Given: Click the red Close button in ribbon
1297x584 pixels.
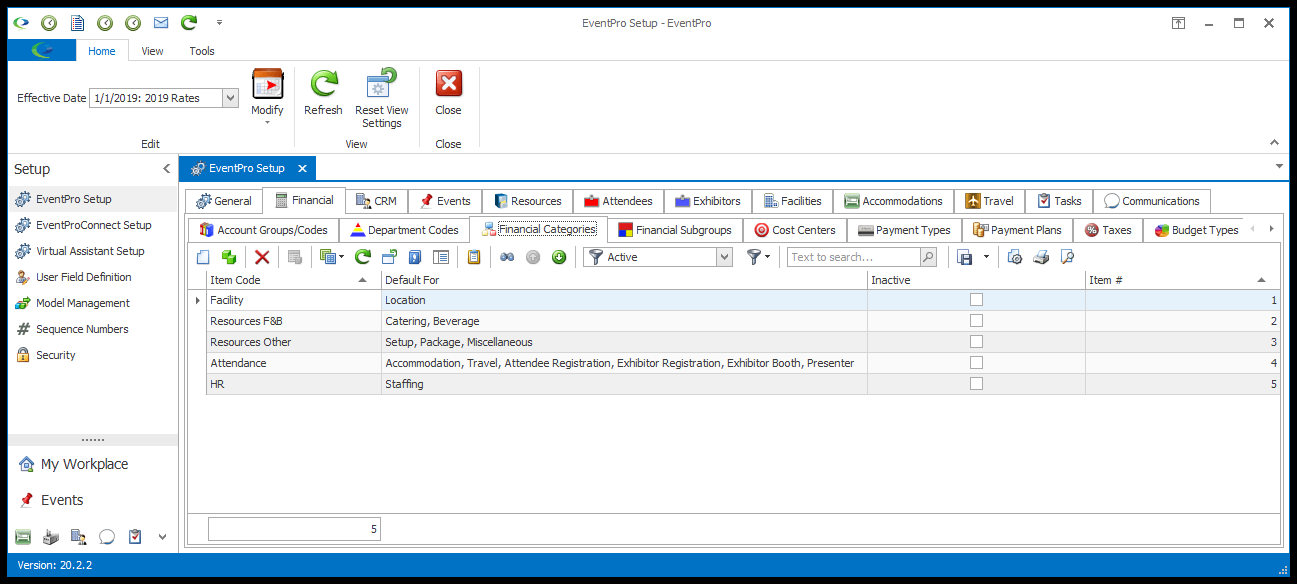Looking at the screenshot, I should tap(448, 93).
